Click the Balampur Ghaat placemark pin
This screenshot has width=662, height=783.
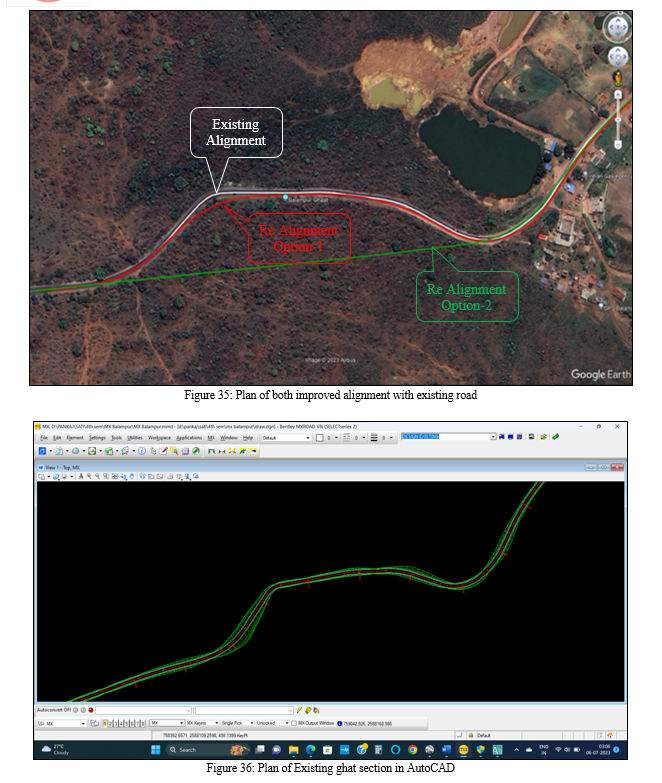(286, 198)
